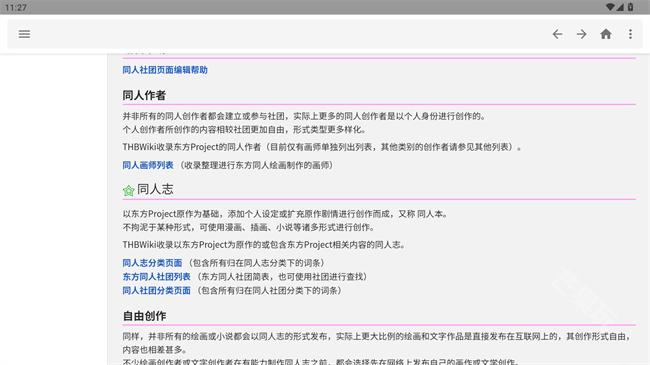Click the 自由创作 section heading
The height and width of the screenshot is (365, 650).
pos(144,316)
